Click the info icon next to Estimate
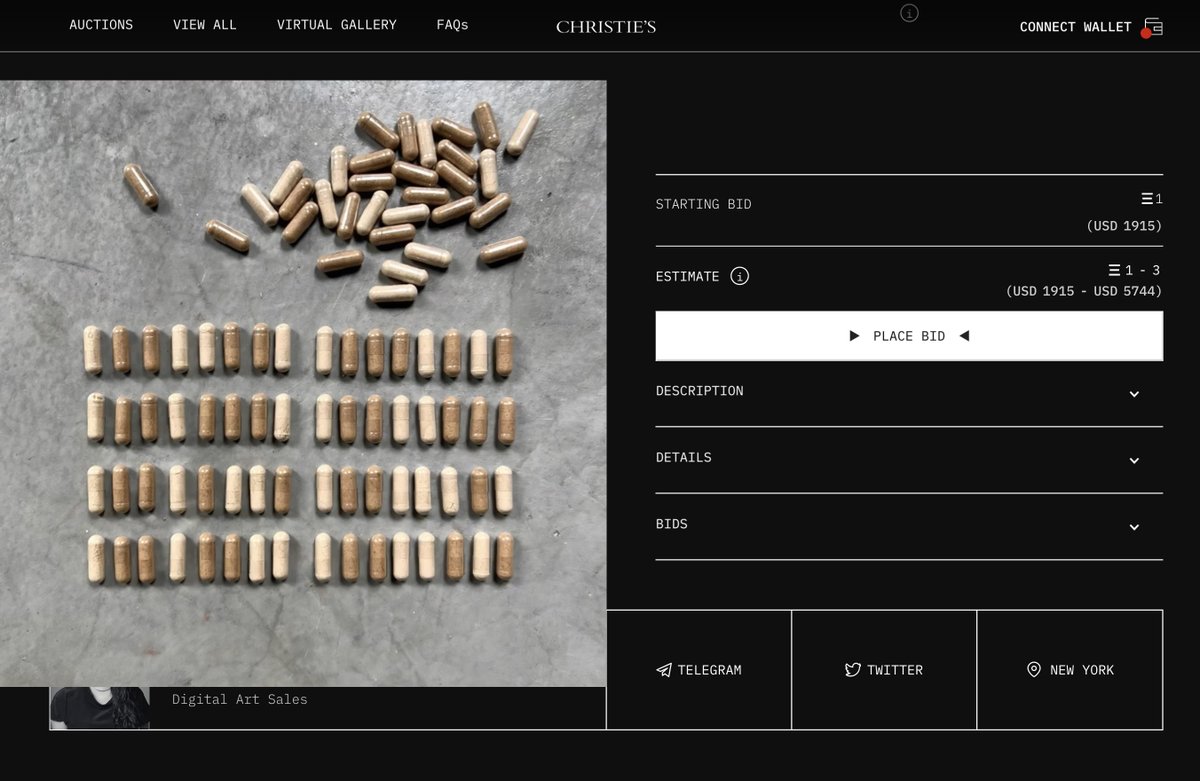 click(x=739, y=276)
